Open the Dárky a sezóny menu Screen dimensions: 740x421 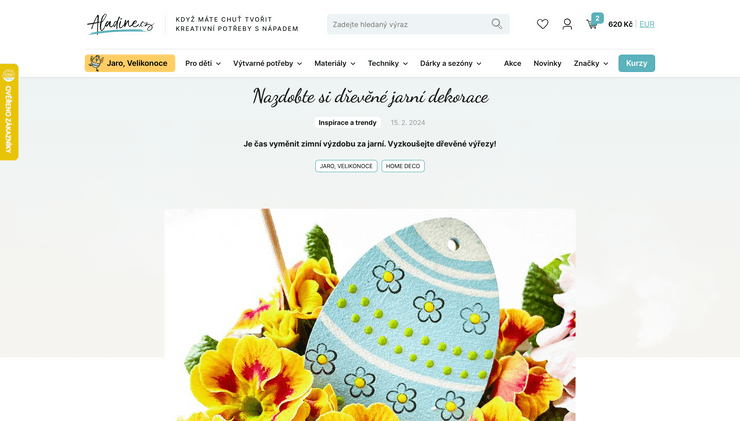(x=451, y=63)
